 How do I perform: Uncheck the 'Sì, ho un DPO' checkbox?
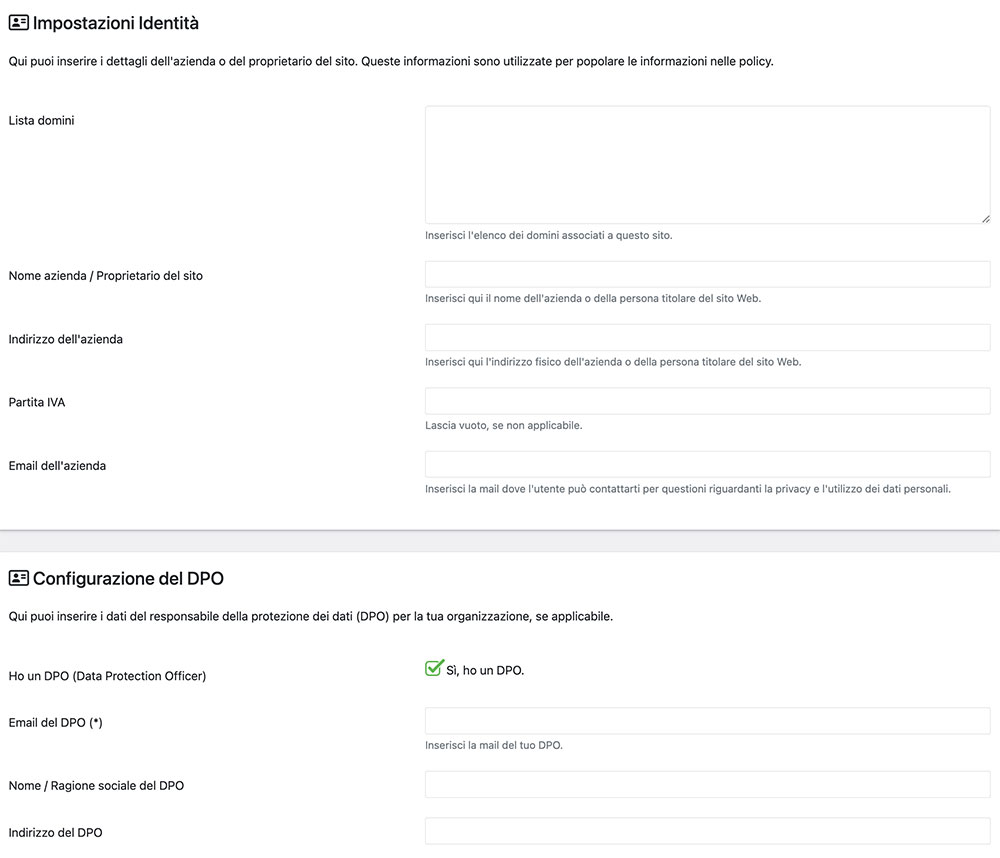tap(434, 669)
